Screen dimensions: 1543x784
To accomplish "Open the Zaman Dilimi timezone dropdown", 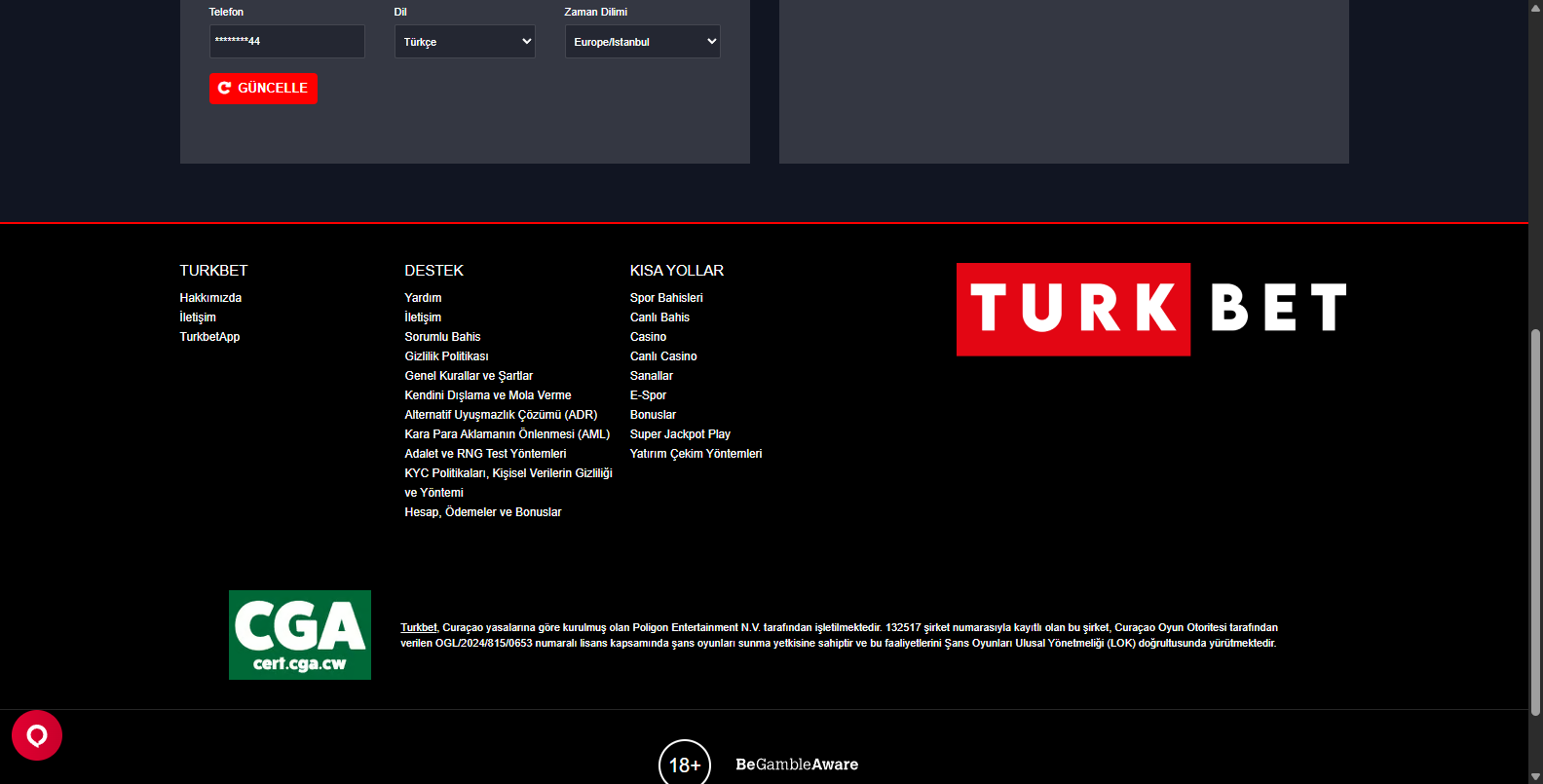I will 643,42.
